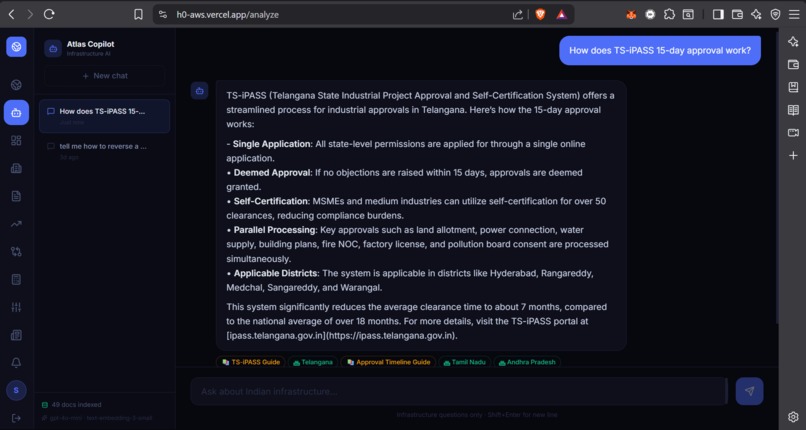This screenshot has width=806, height=430.
Task: Open Brave Shields lion icon
Action: (540, 14)
